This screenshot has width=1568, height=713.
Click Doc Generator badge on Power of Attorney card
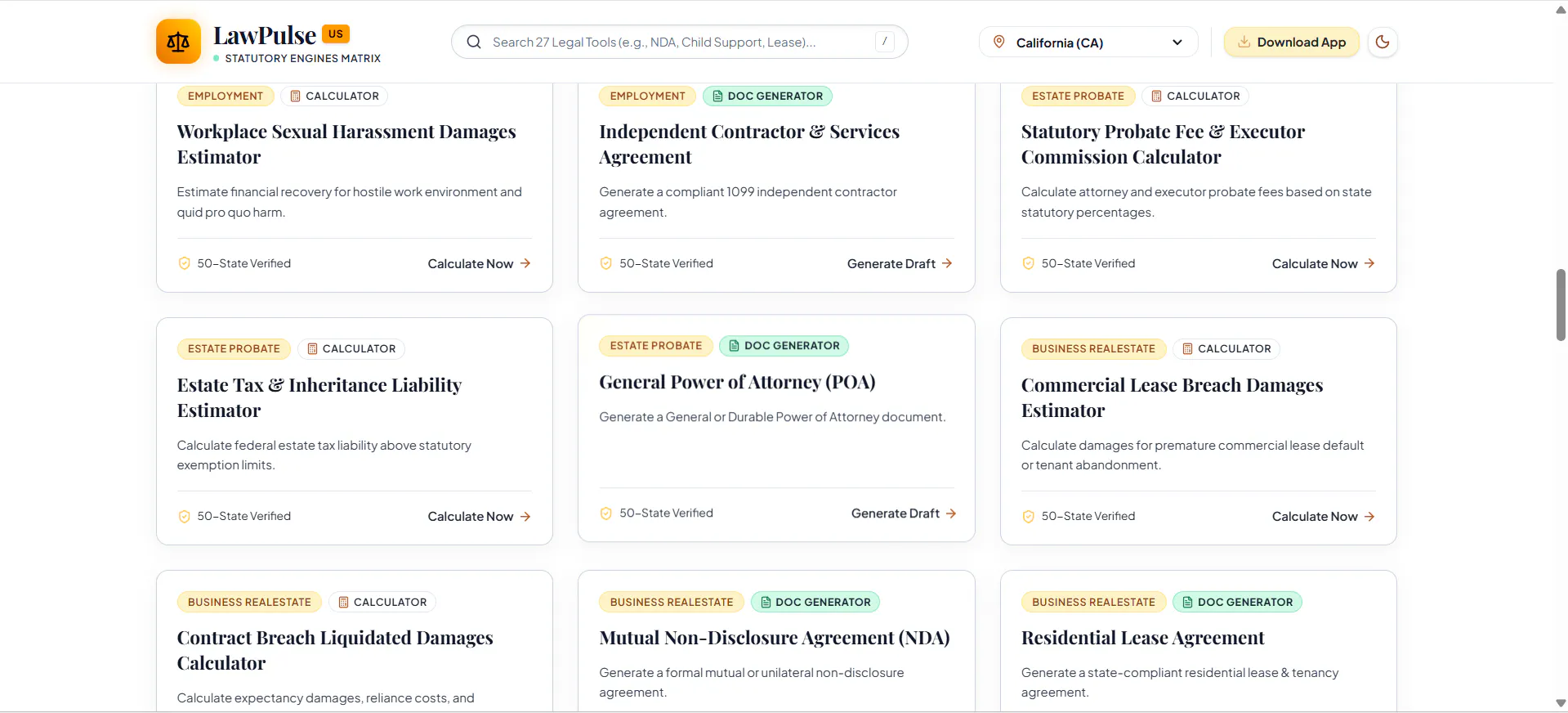click(784, 346)
